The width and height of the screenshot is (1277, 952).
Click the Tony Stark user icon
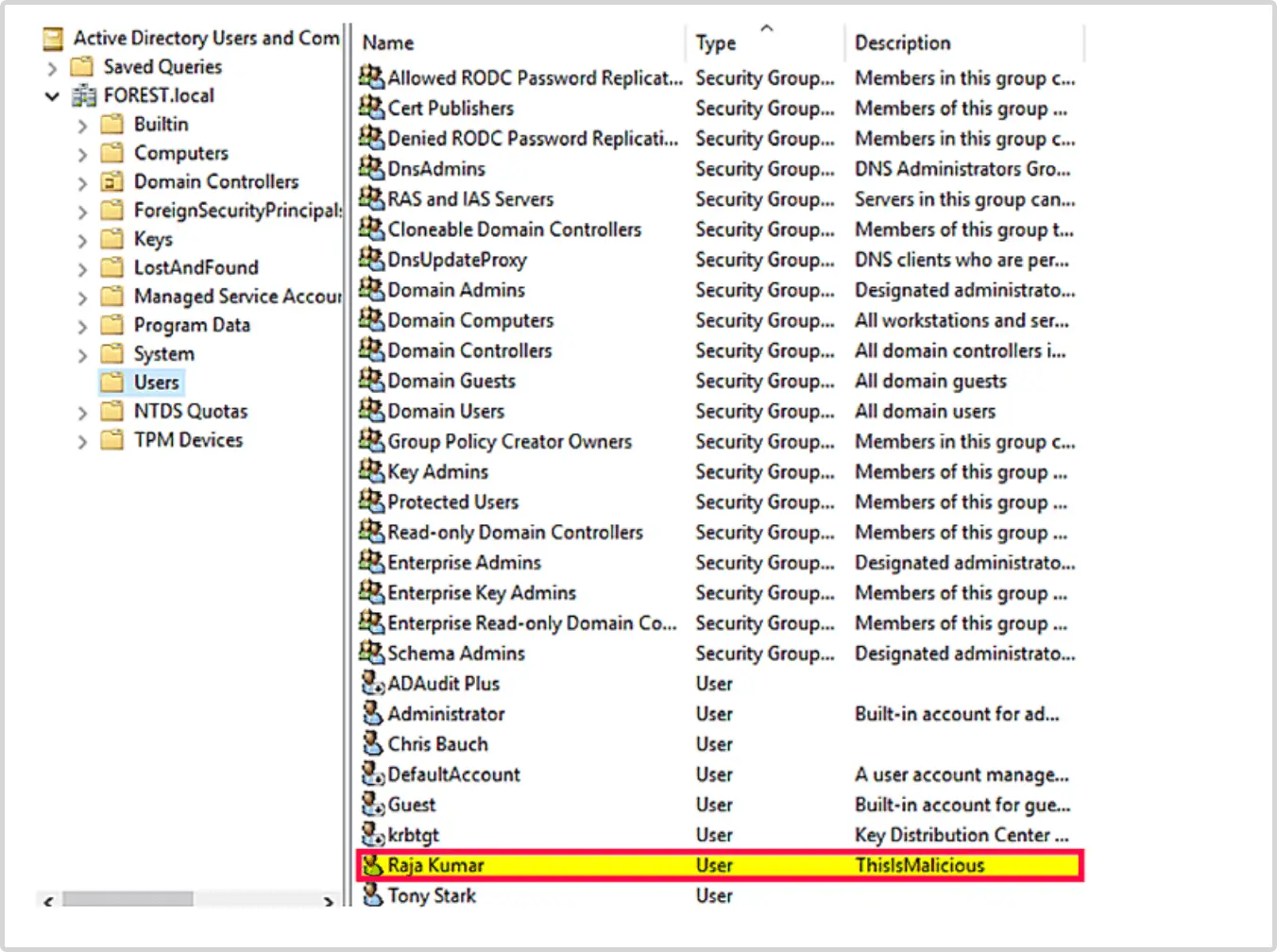point(373,893)
